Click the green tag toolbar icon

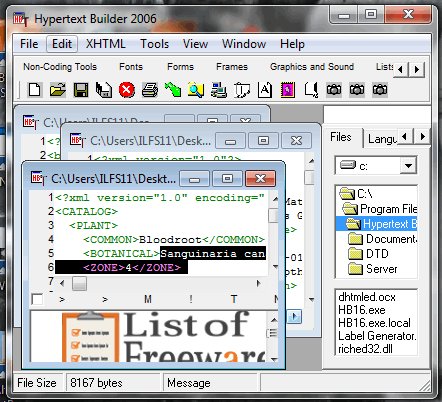point(173,90)
